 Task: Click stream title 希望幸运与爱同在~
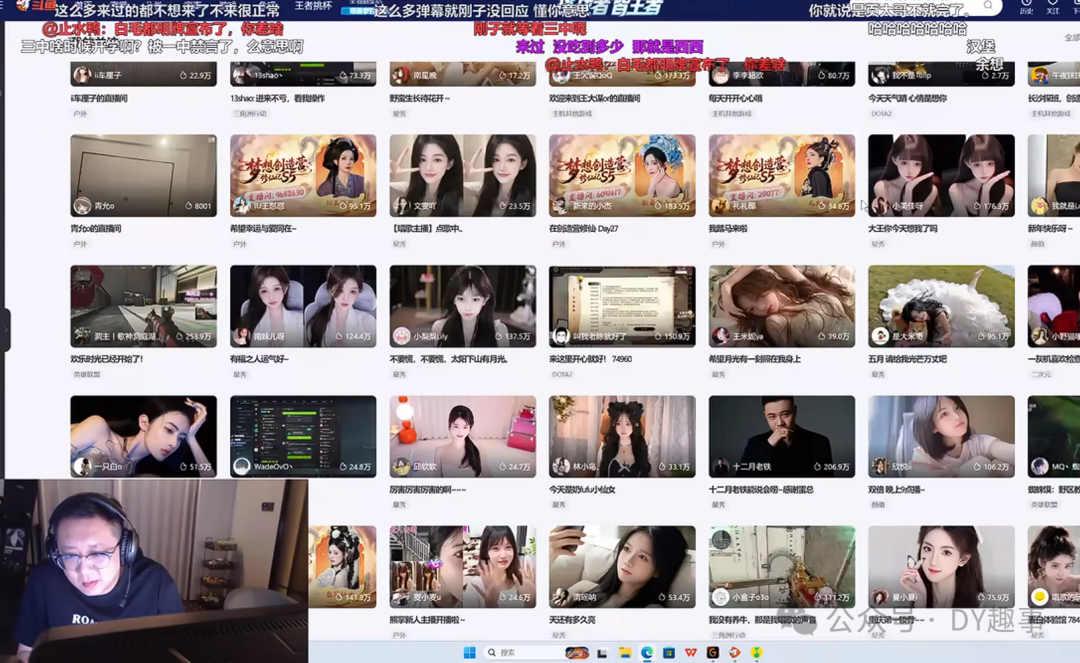(263, 229)
